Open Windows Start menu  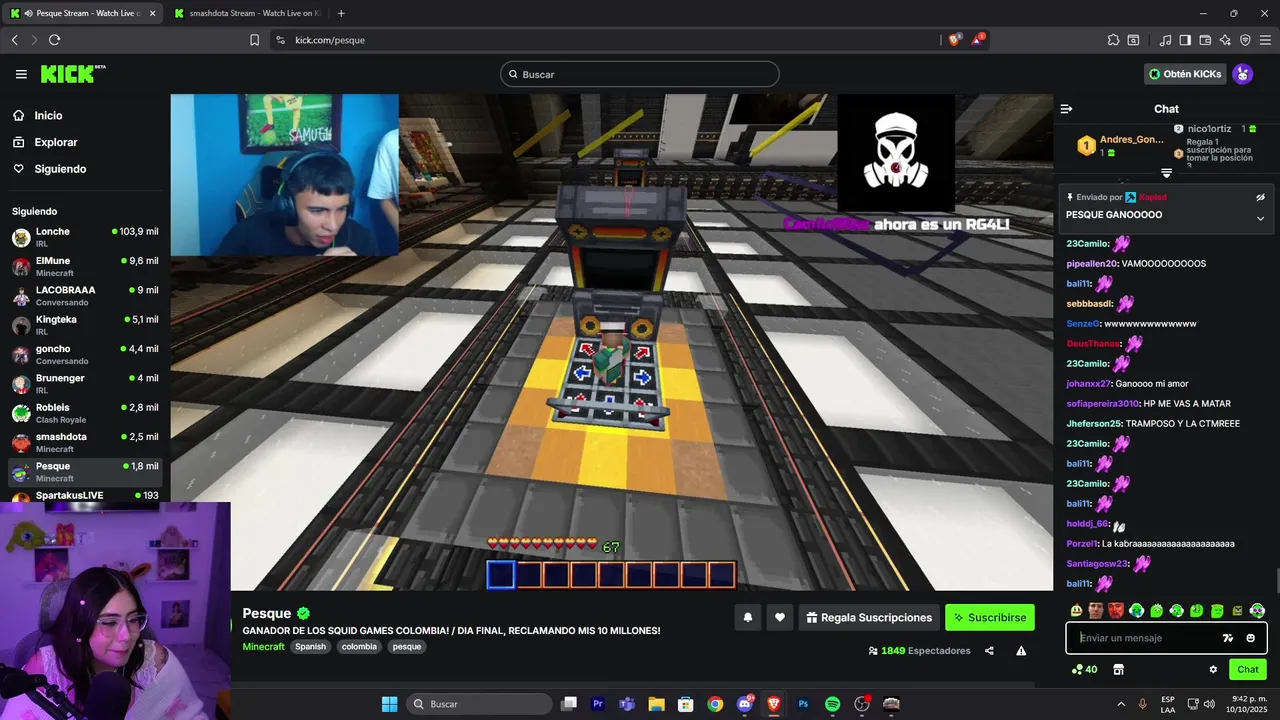pos(389,704)
